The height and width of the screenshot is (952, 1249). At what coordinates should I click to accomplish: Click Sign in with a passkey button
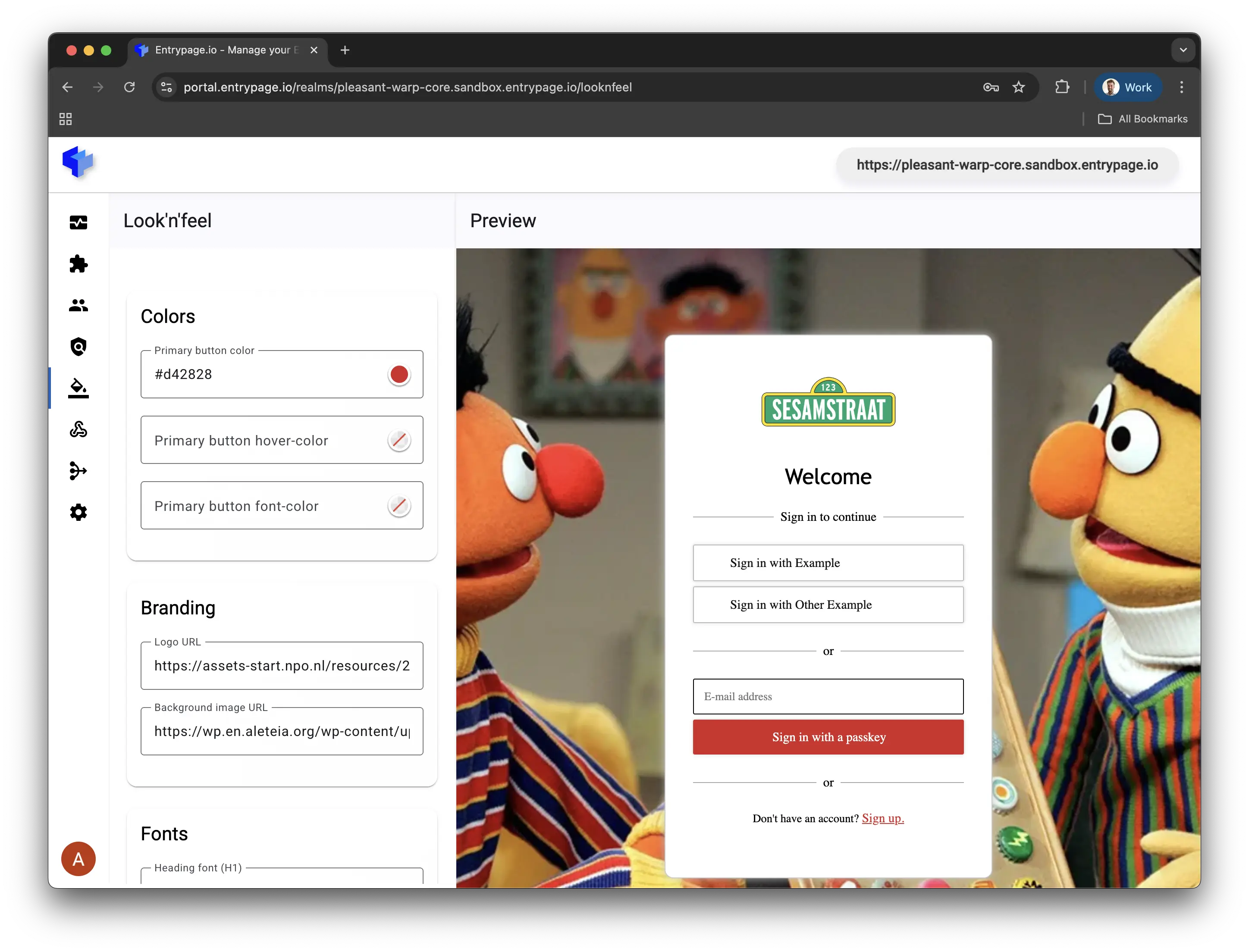pyautogui.click(x=828, y=737)
